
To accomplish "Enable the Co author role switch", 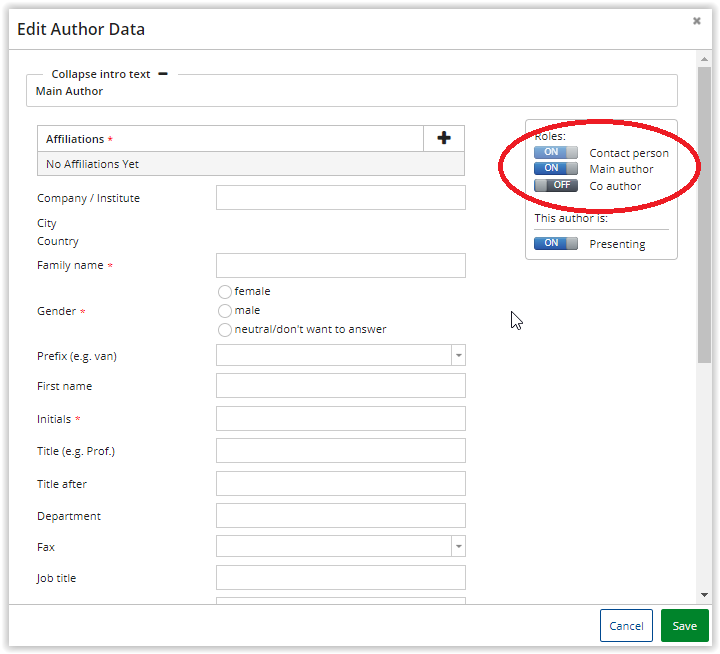I will tap(556, 185).
